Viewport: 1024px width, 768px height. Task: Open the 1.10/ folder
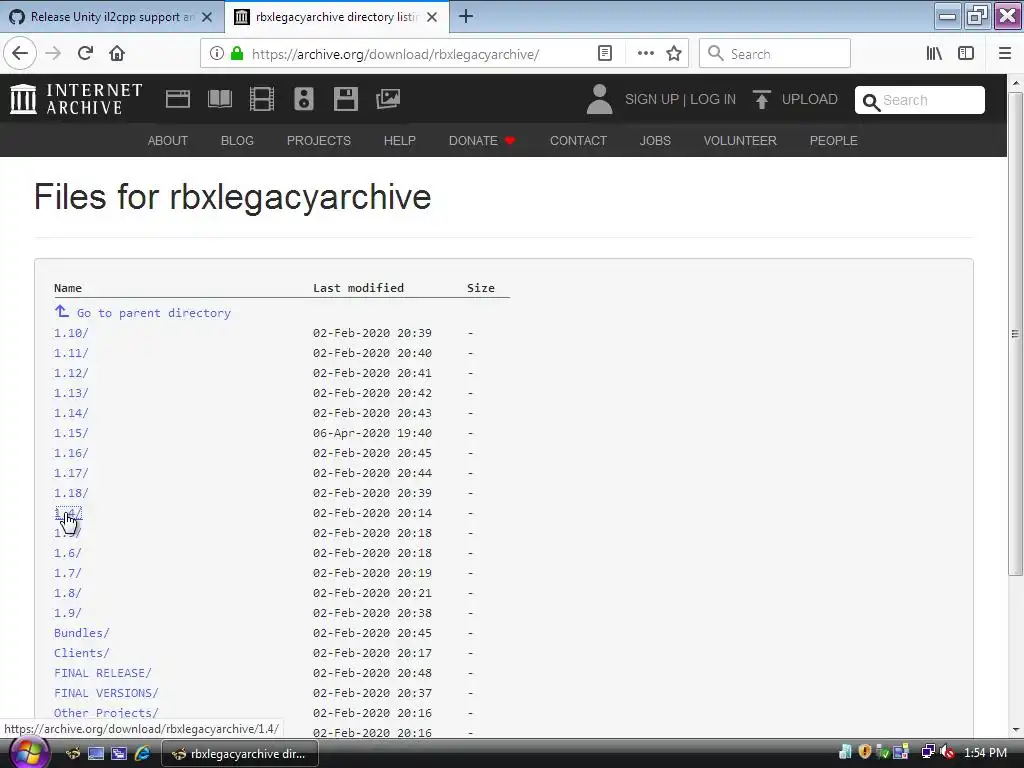[71, 333]
